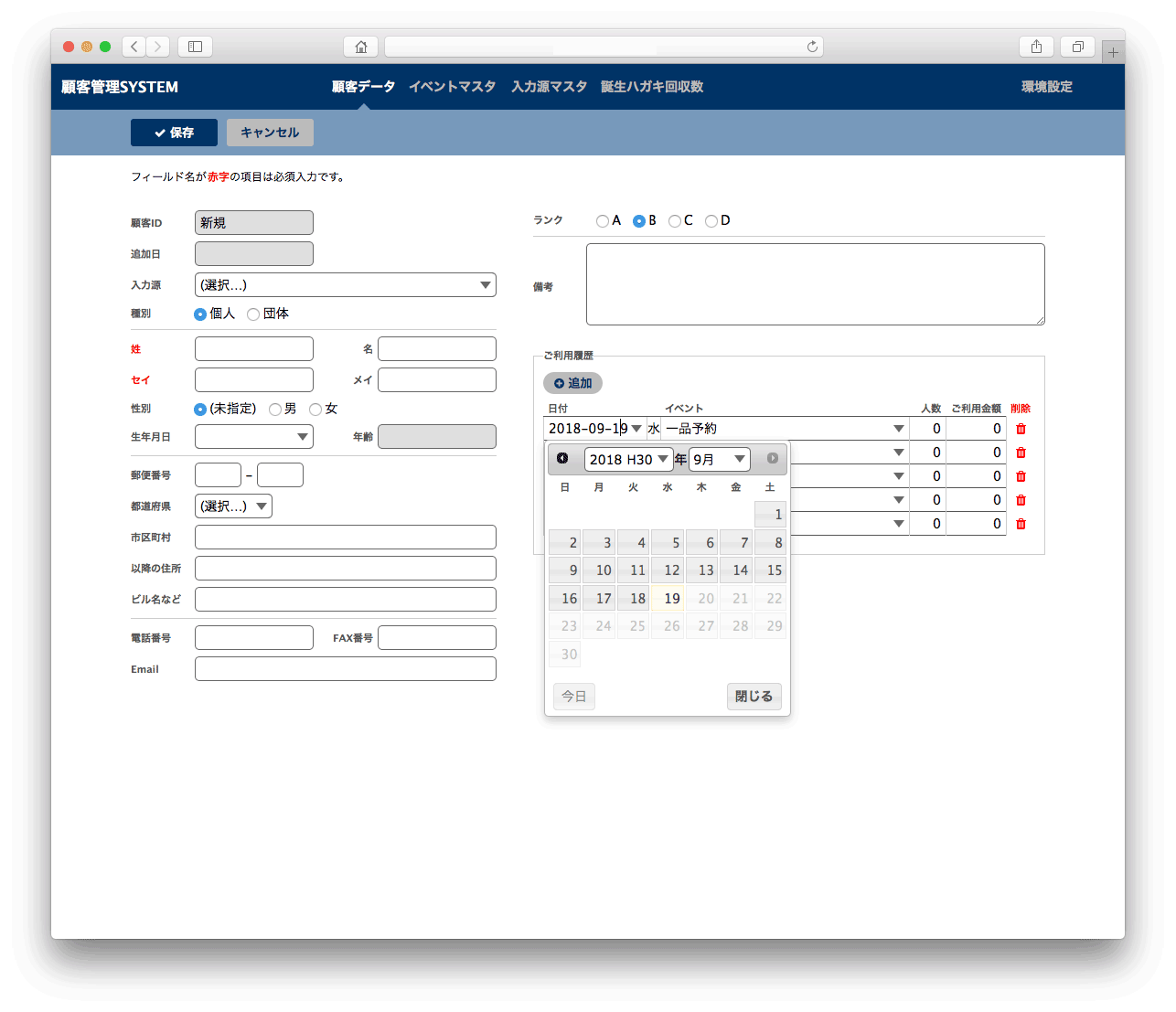
Task: Click the first 郵便番号 box
Action: click(x=218, y=474)
